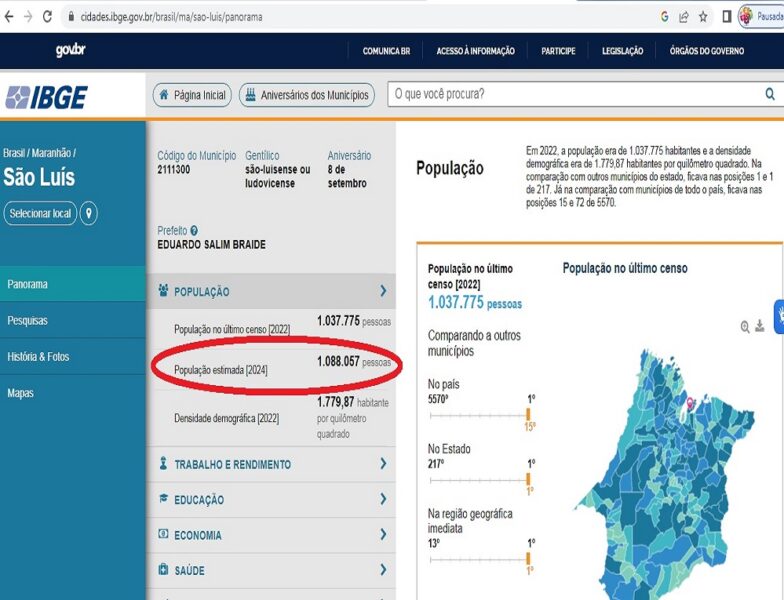Bookmark page with the star icon
784x600 pixels.
703,16
